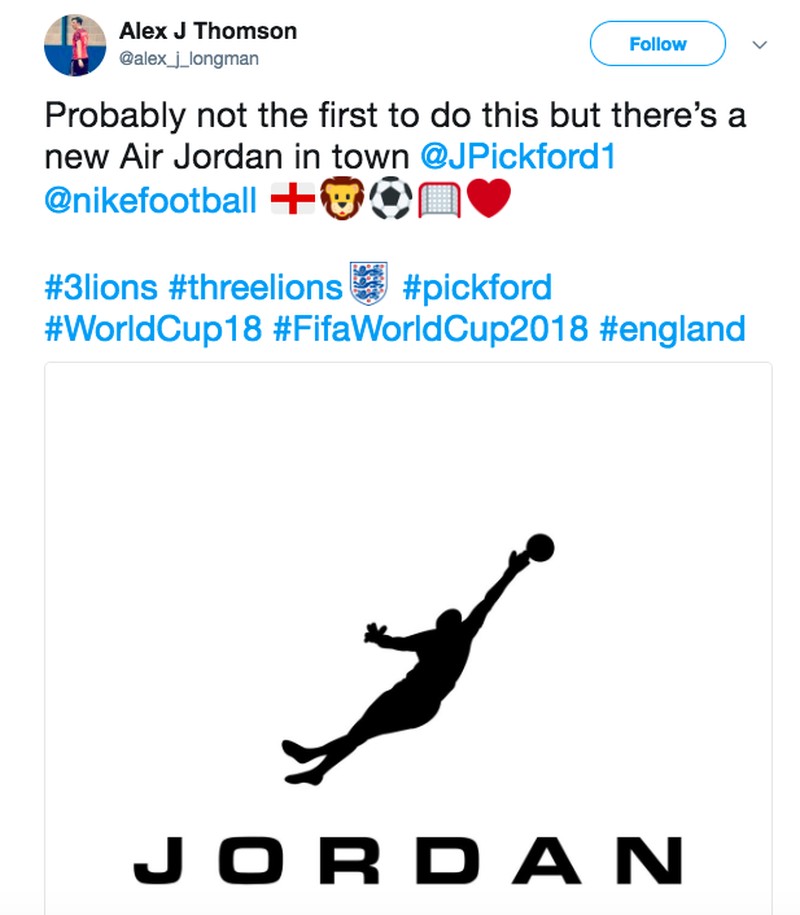Open the tweet options chevron menu
800x915 pixels.
coord(759,45)
